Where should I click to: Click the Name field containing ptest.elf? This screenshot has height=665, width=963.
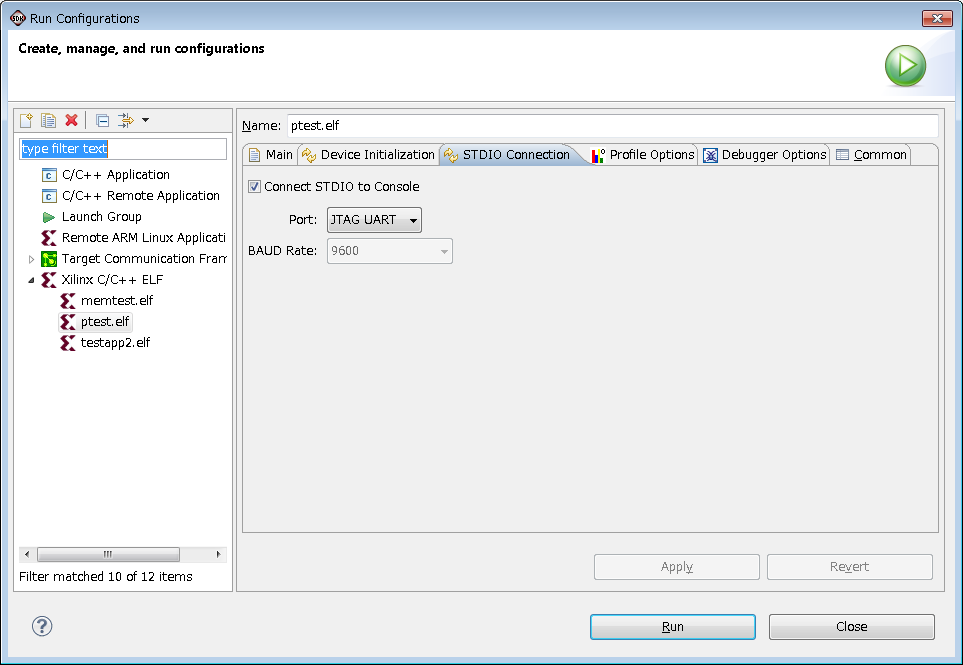click(611, 126)
